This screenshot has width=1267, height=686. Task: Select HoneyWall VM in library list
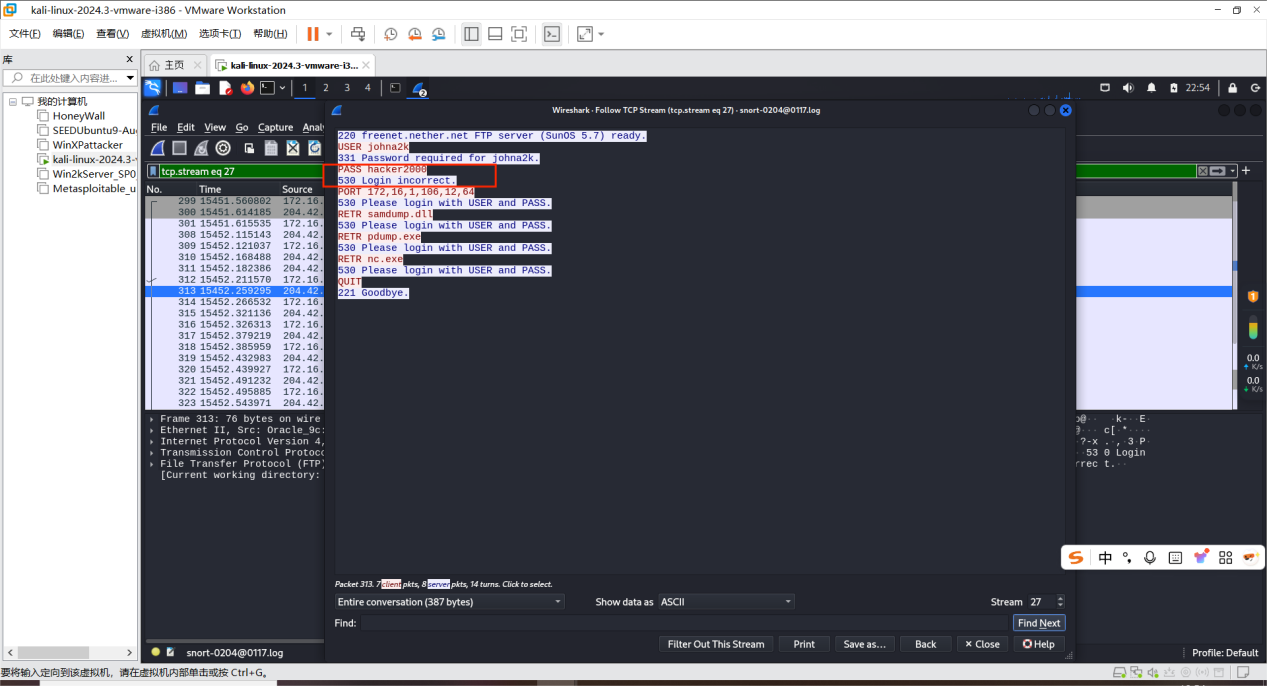pos(78,116)
